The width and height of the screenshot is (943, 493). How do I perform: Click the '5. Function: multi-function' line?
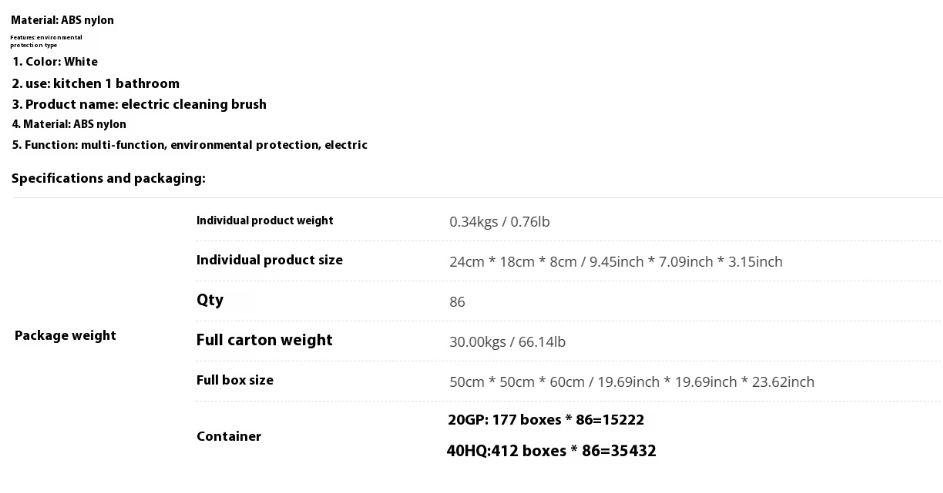189,145
